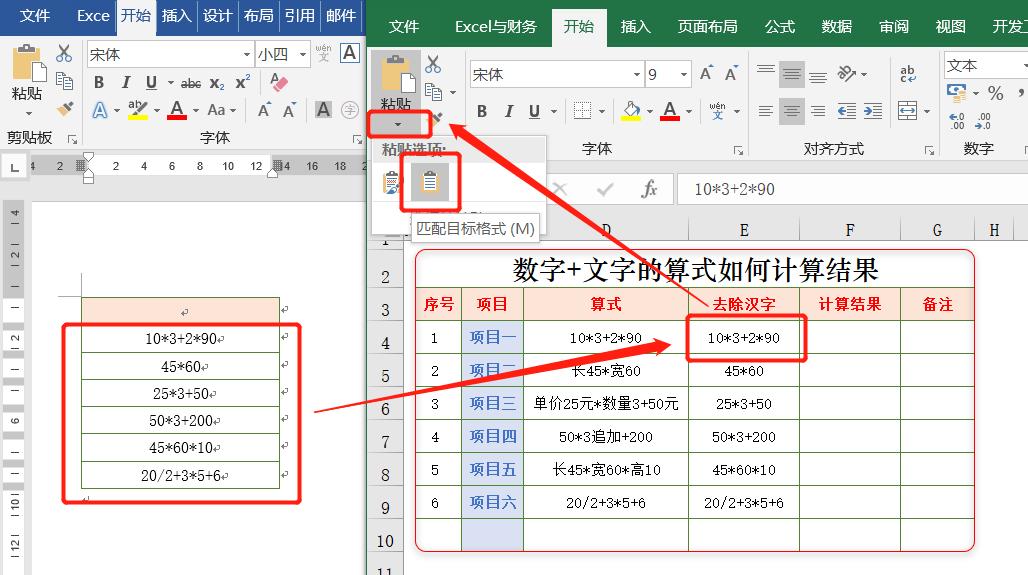
Task: Open the Excel font name dropdown 宋体
Action: pos(637,75)
